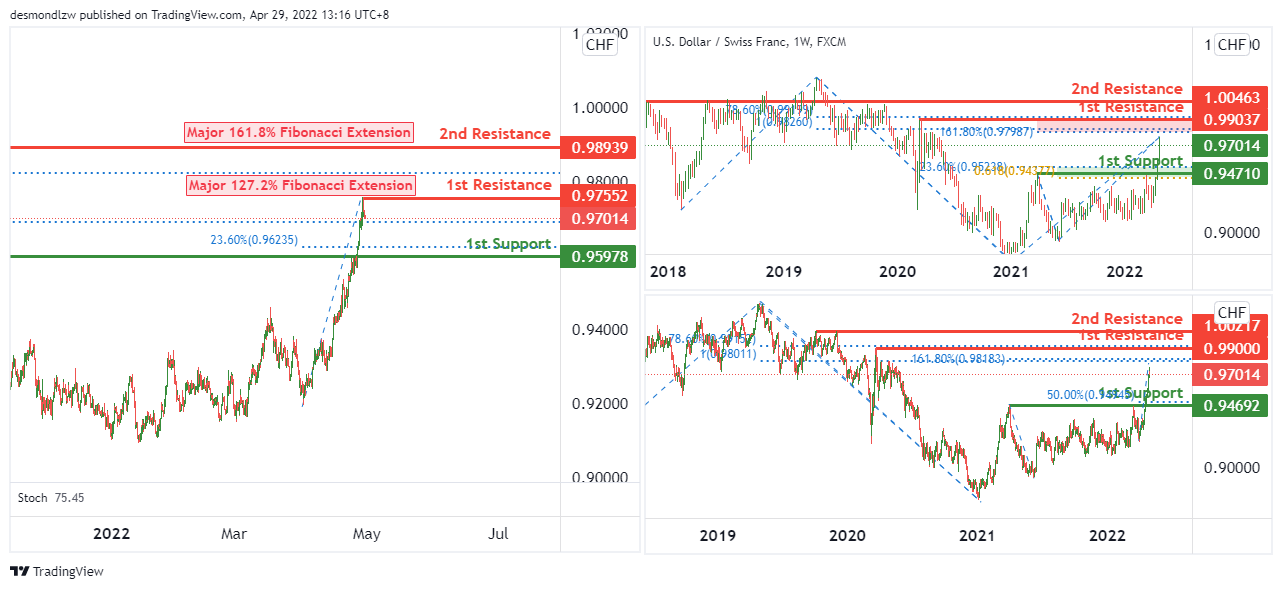Click the Jul marker on the time axis

pos(500,534)
